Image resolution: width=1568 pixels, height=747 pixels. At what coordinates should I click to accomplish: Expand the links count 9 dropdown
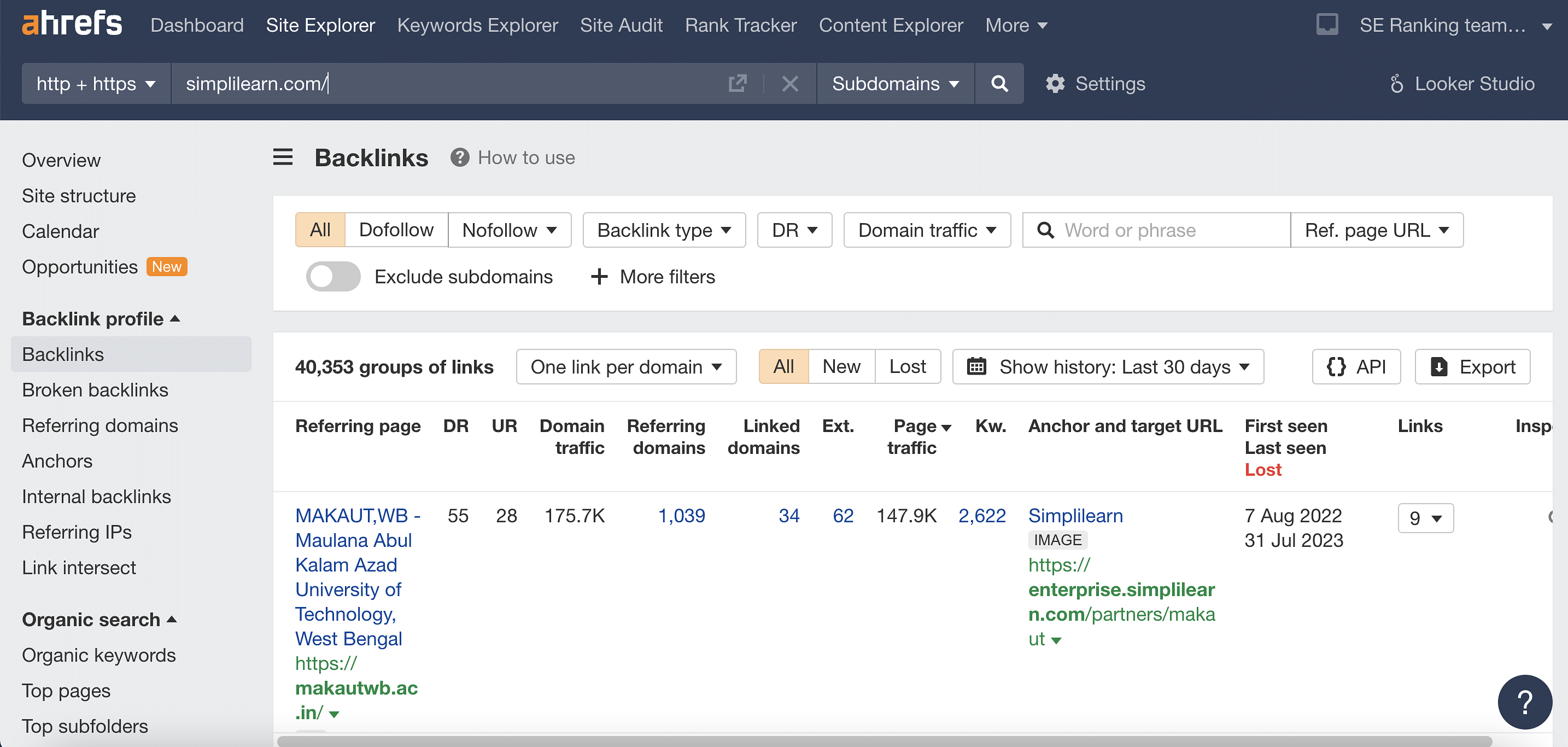[1425, 518]
